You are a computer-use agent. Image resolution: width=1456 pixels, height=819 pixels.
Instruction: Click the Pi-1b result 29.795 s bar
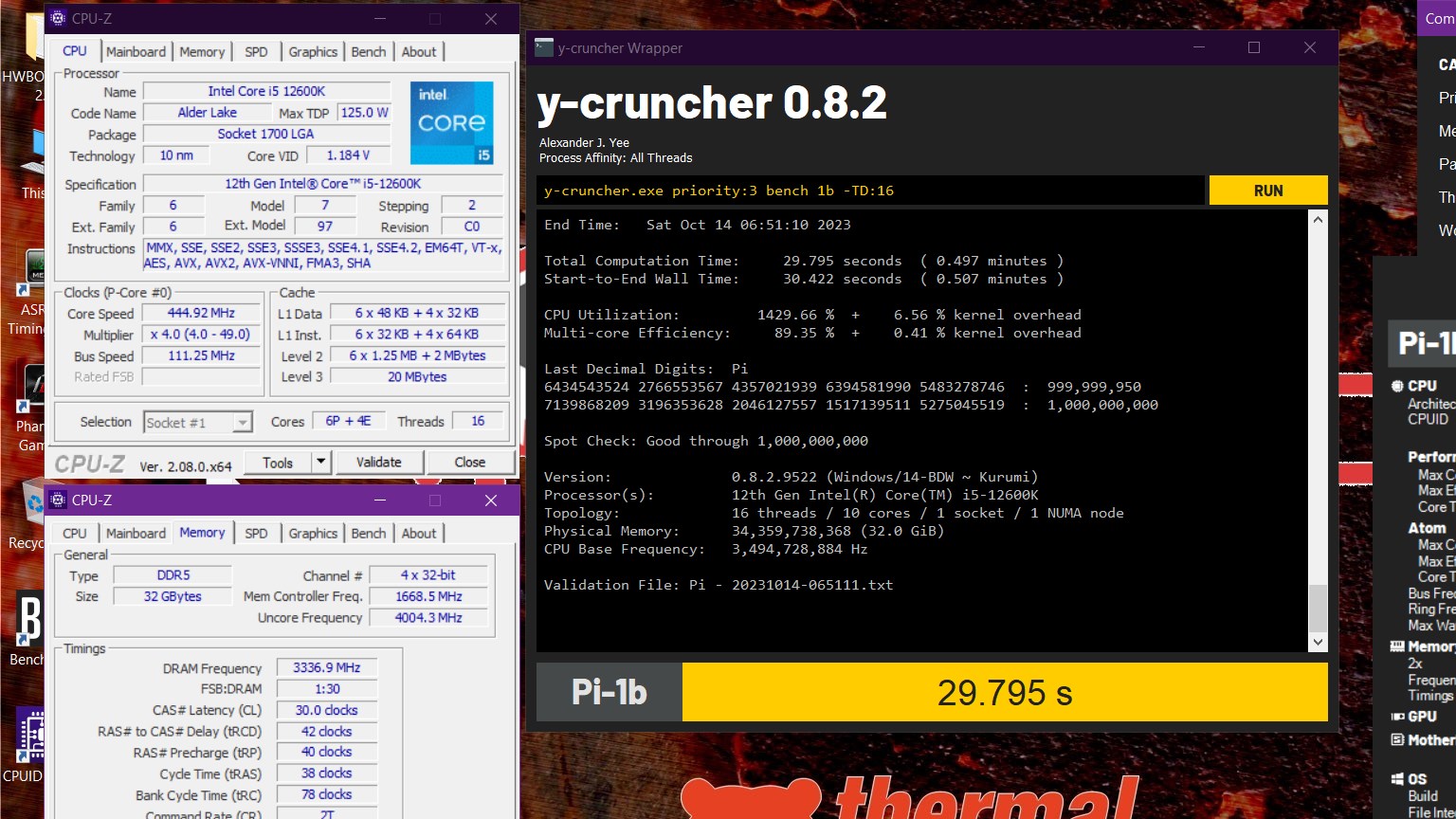coord(1005,692)
